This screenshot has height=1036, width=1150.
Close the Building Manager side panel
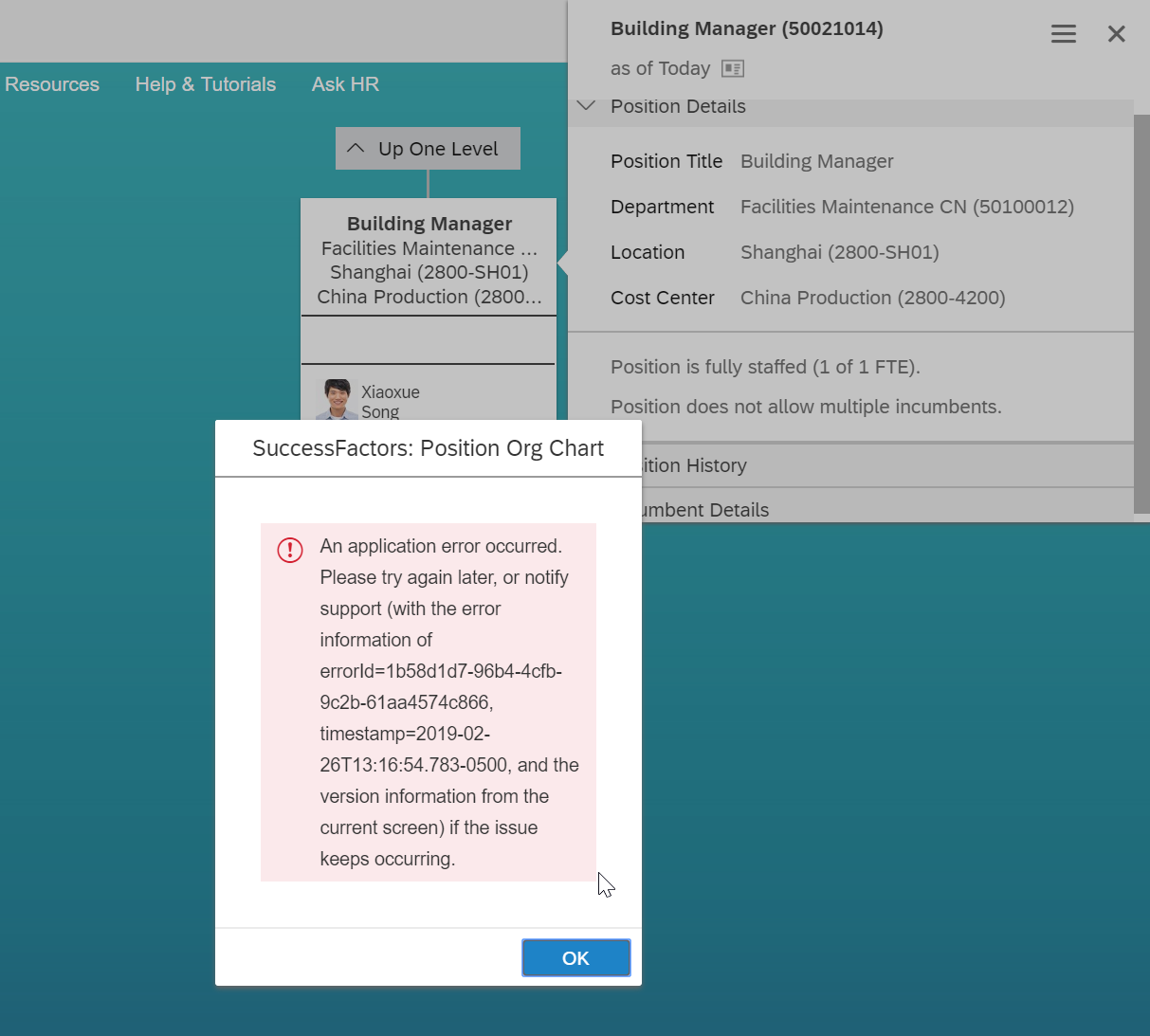pyautogui.click(x=1117, y=34)
